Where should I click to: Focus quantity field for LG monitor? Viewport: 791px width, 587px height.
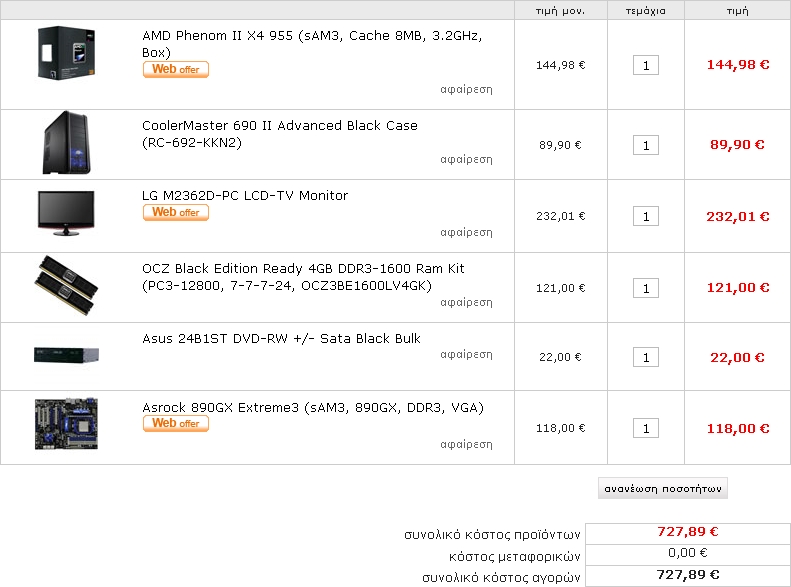646,217
